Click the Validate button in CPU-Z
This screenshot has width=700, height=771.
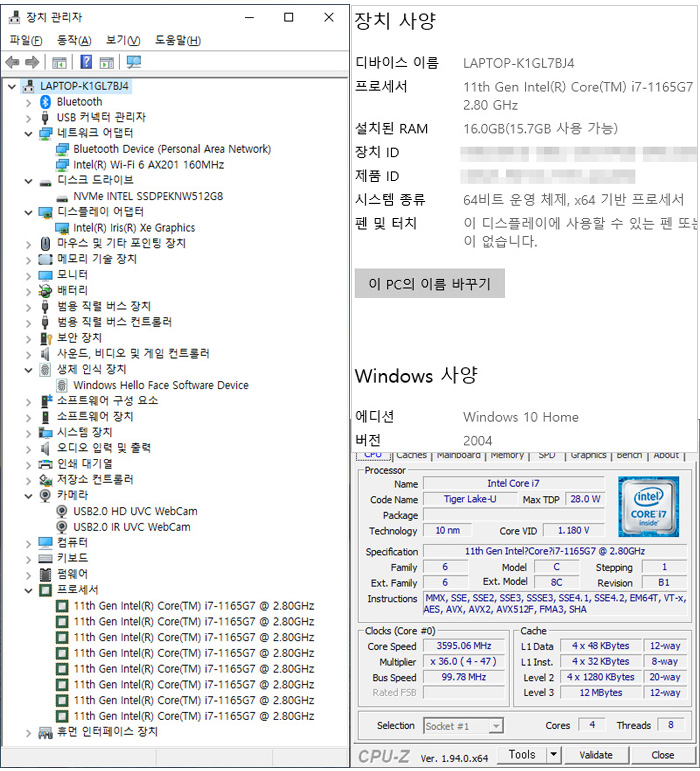click(x=596, y=755)
